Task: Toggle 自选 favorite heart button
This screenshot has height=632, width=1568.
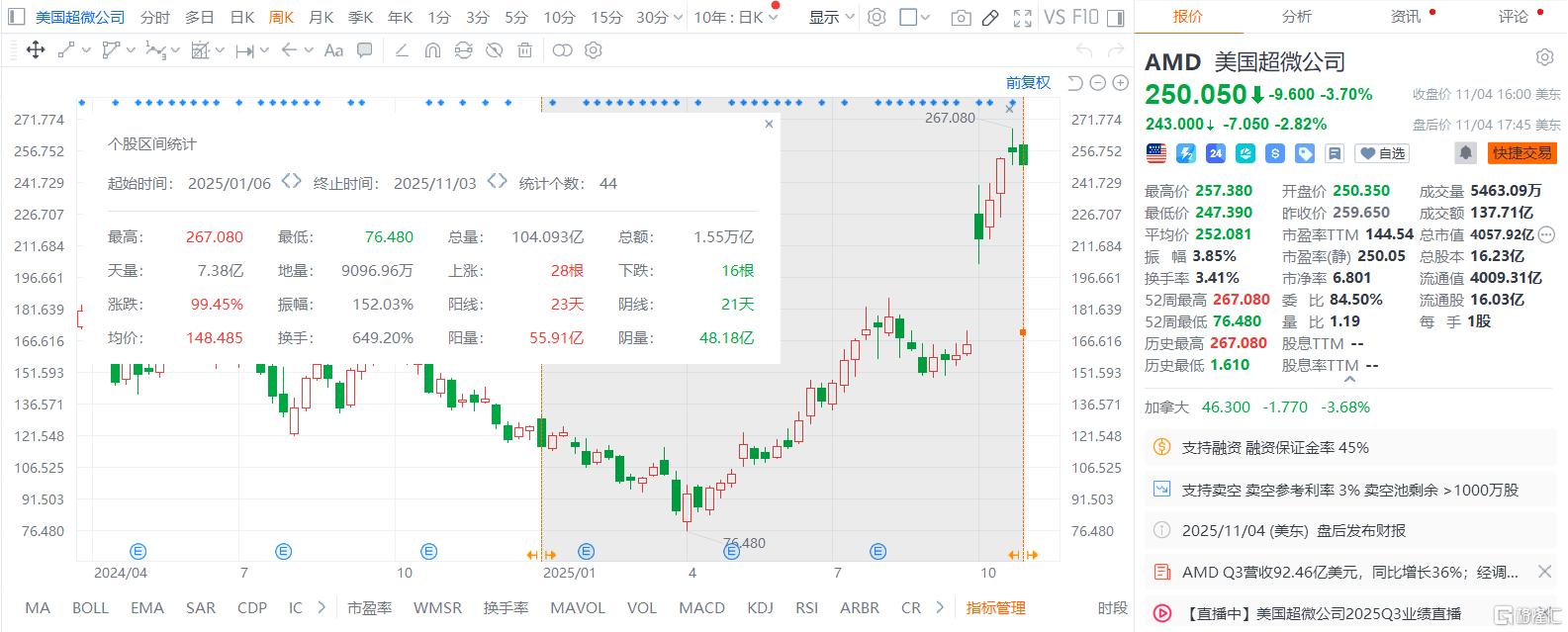Action: pyautogui.click(x=1382, y=153)
